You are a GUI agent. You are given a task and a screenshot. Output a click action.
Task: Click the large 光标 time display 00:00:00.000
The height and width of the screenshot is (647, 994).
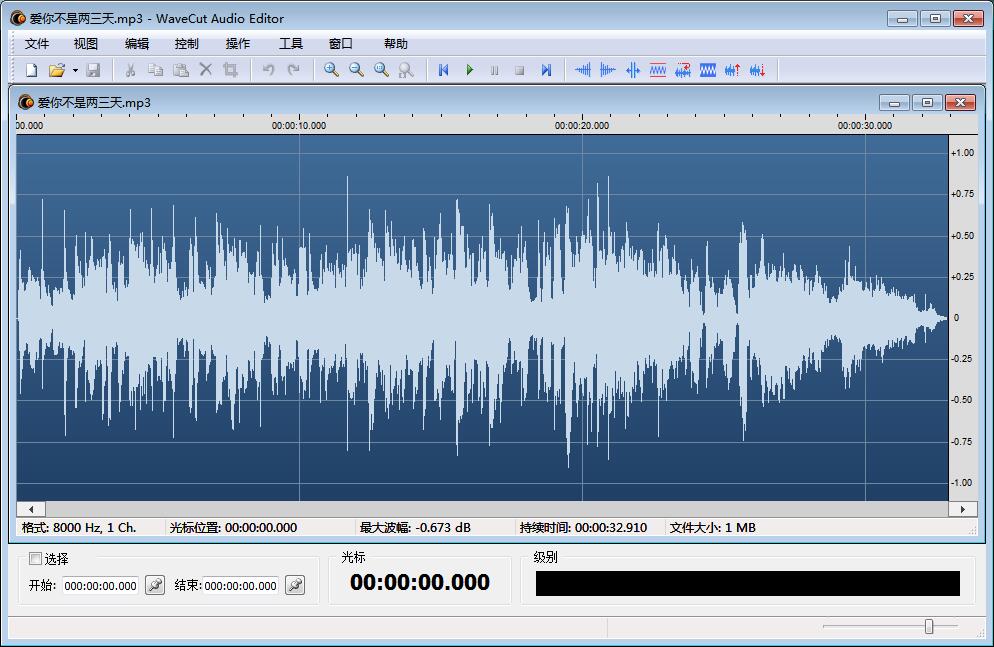pos(420,582)
